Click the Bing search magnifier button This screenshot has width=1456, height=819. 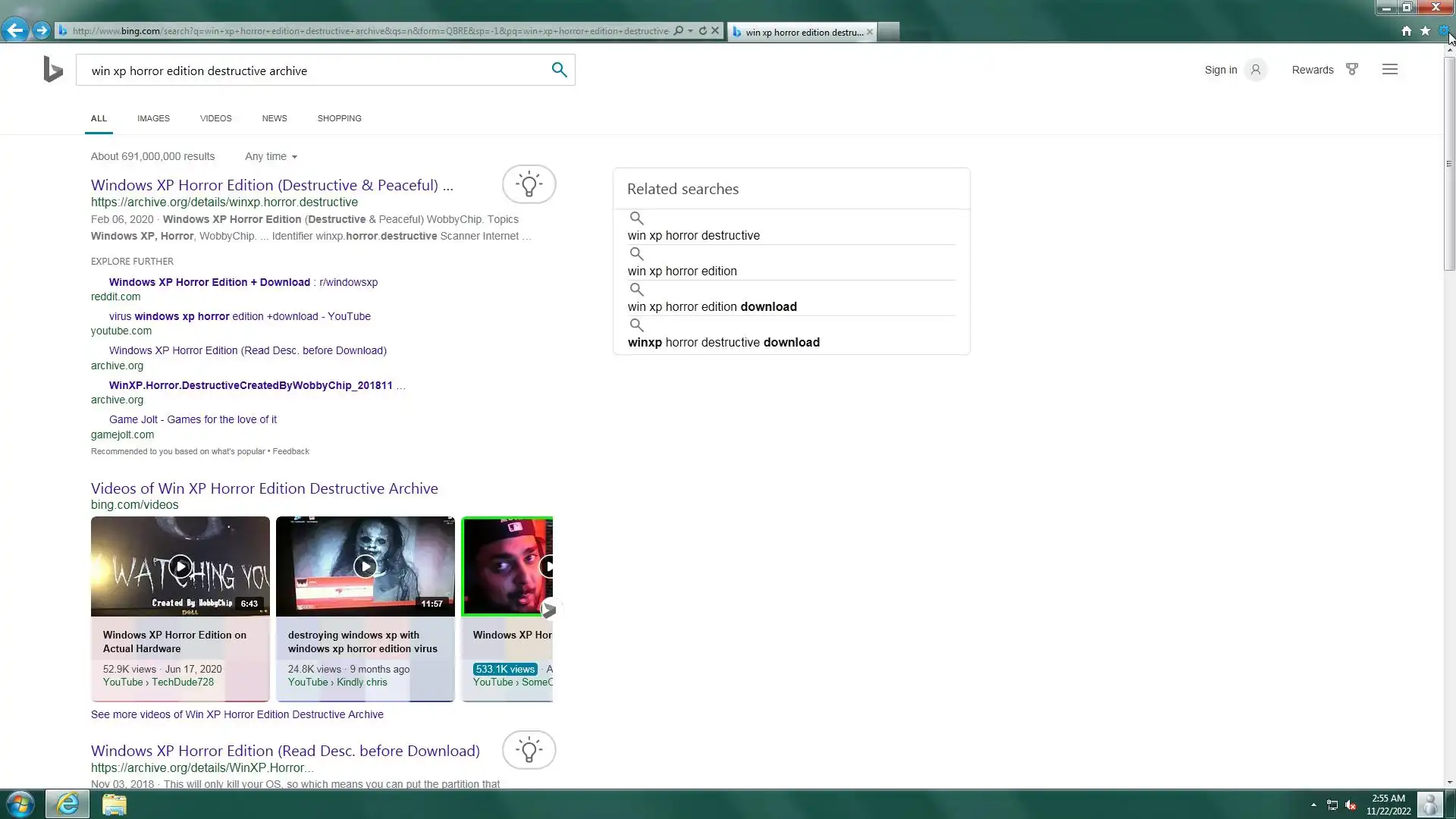(x=559, y=70)
